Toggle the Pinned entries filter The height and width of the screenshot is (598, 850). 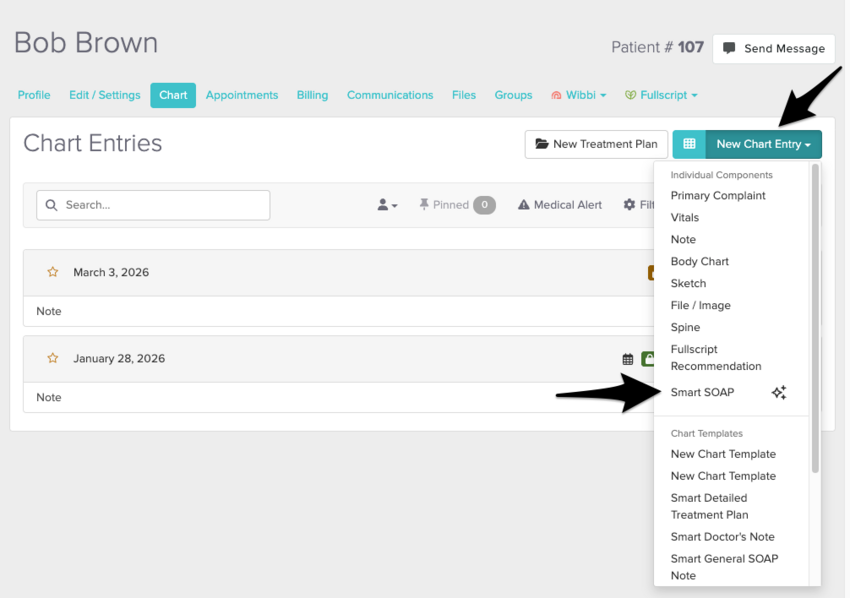(456, 205)
